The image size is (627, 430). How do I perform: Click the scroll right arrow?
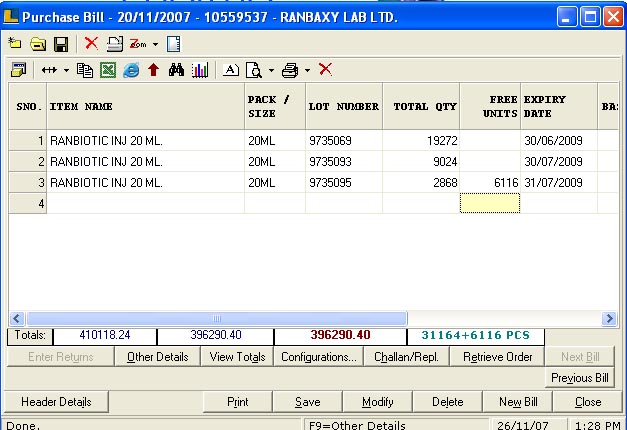[x=609, y=318]
